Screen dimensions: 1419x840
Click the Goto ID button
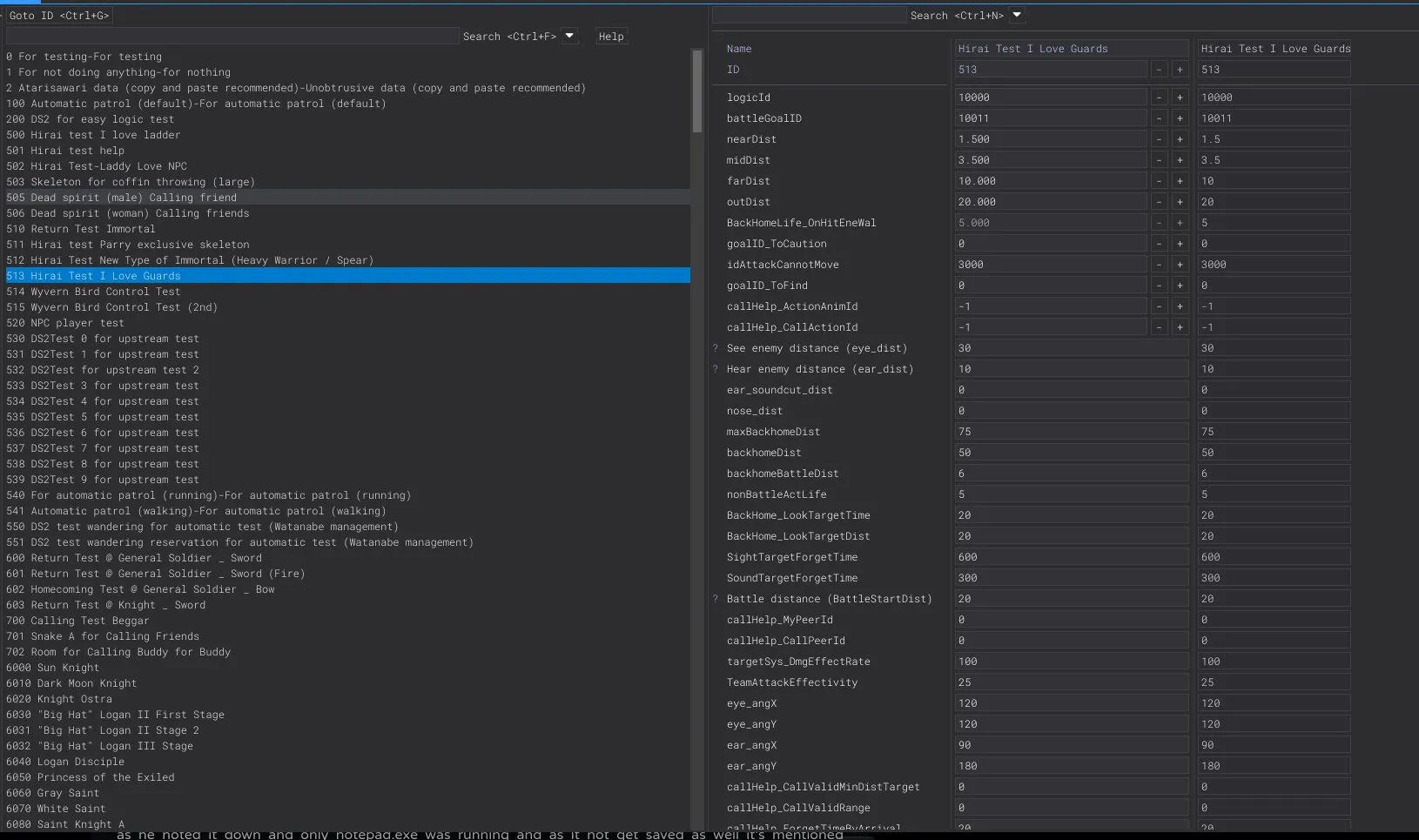click(x=59, y=16)
